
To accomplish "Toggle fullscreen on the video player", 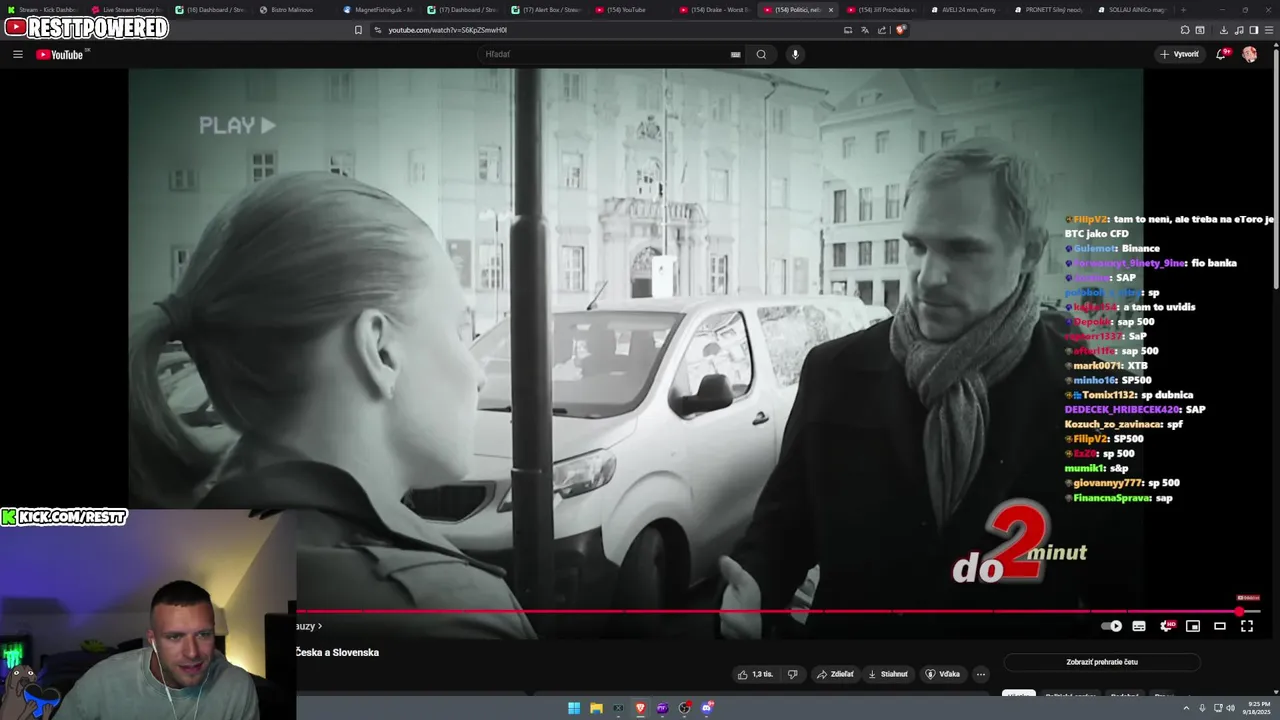I will click(x=1247, y=626).
